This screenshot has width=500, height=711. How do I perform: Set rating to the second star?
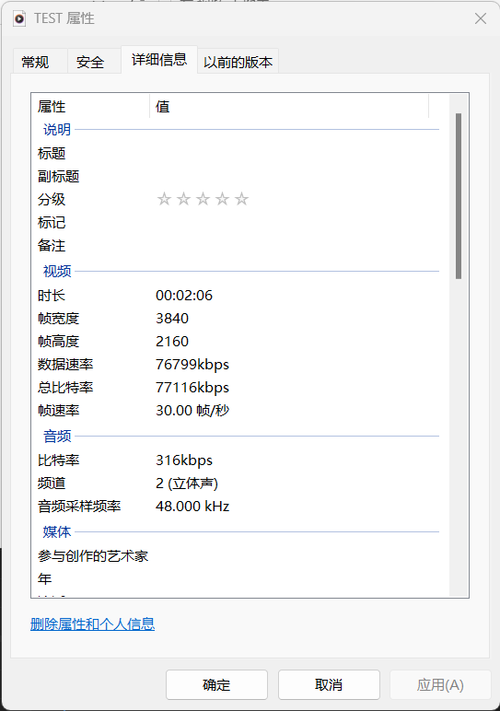coord(184,199)
